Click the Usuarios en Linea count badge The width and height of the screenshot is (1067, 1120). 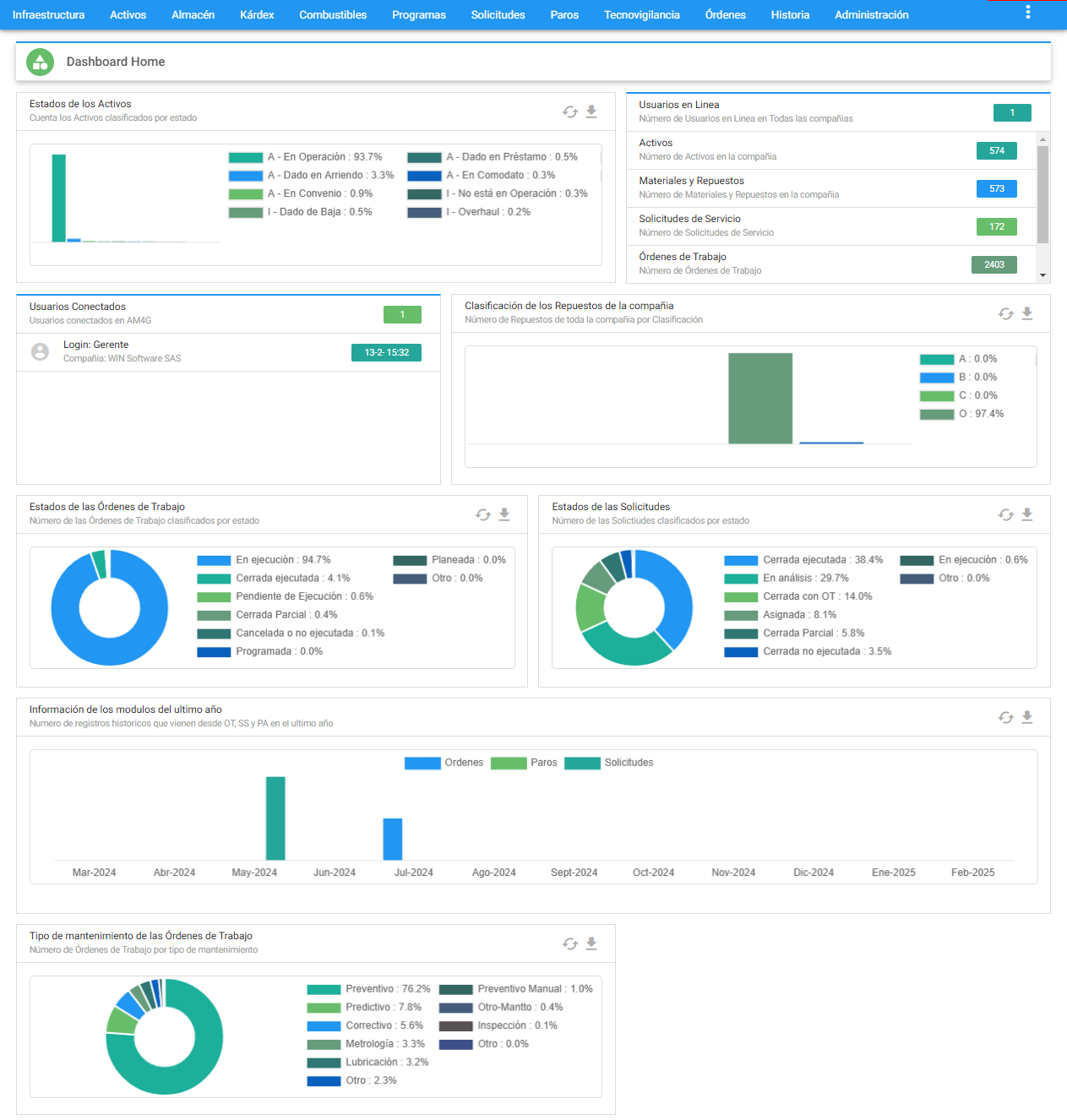pyautogui.click(x=1012, y=112)
